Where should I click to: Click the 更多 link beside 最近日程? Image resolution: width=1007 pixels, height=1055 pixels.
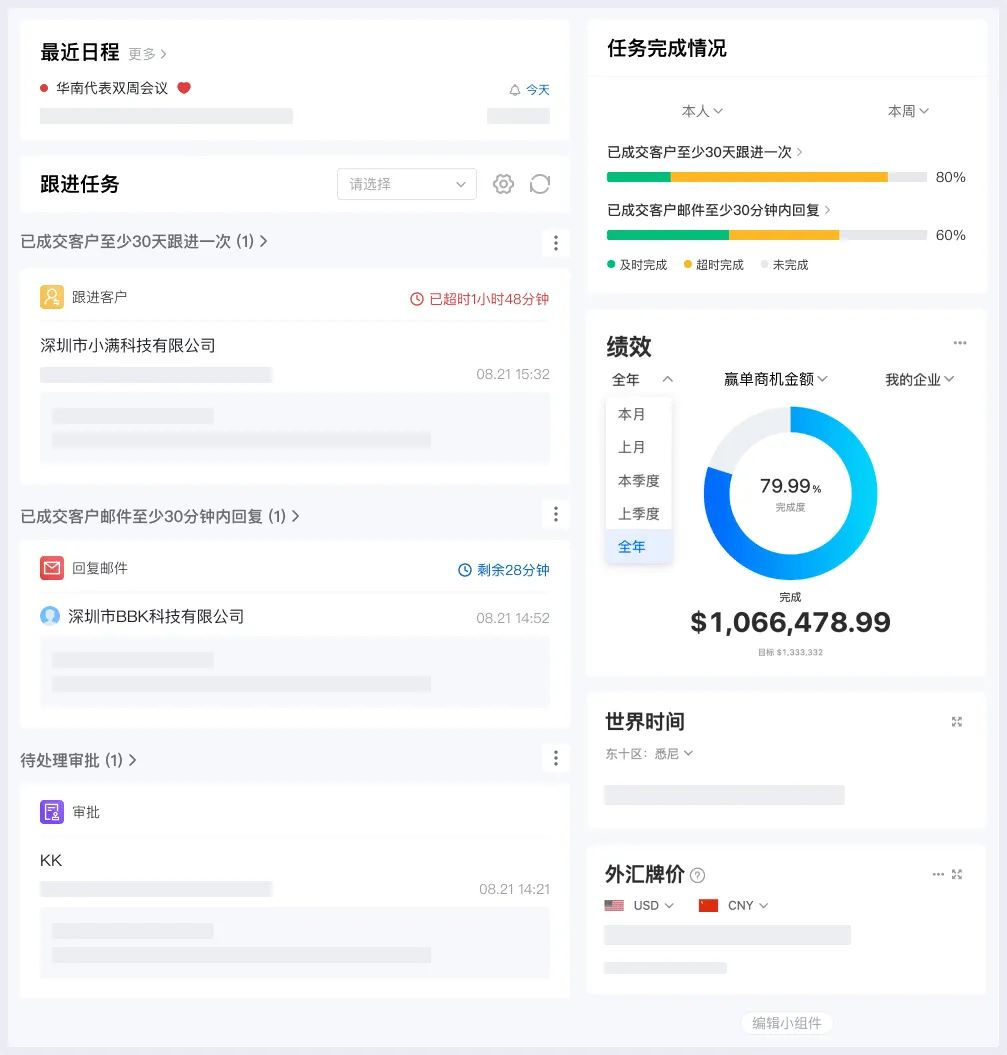tap(140, 53)
